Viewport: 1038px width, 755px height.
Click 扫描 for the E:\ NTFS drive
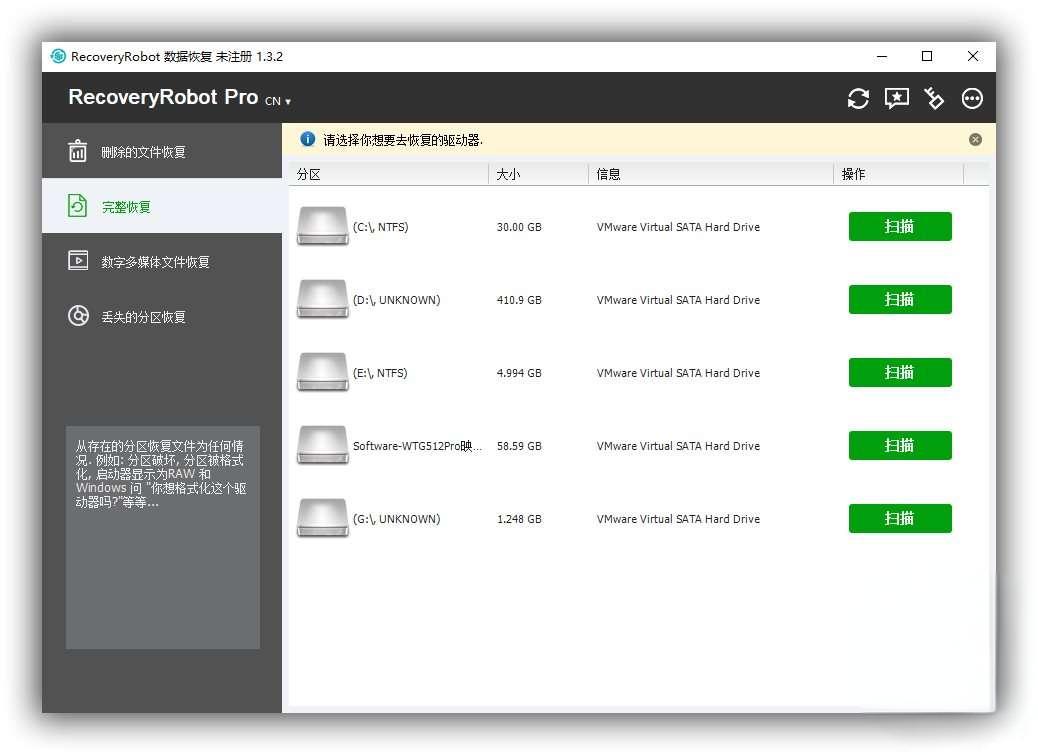point(900,373)
